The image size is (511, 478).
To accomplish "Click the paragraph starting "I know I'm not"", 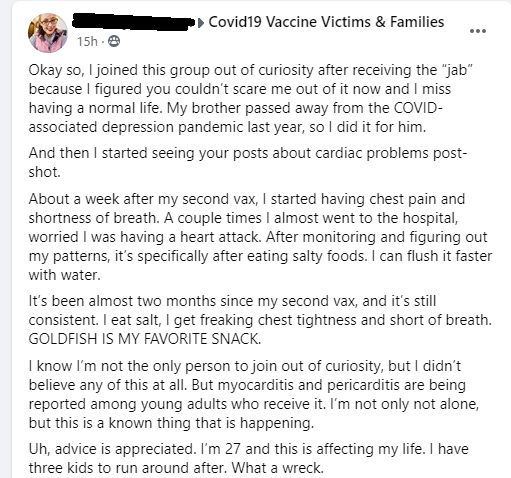I will [x=254, y=394].
